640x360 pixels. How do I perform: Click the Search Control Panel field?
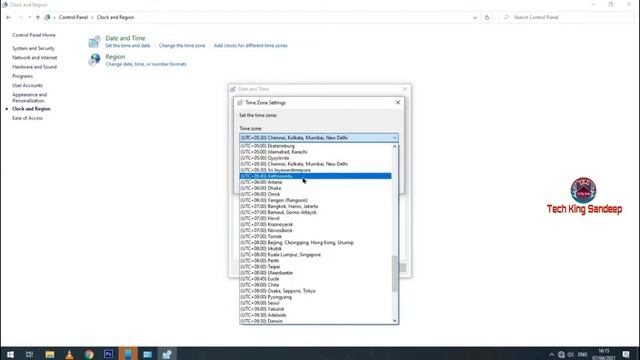[567, 18]
